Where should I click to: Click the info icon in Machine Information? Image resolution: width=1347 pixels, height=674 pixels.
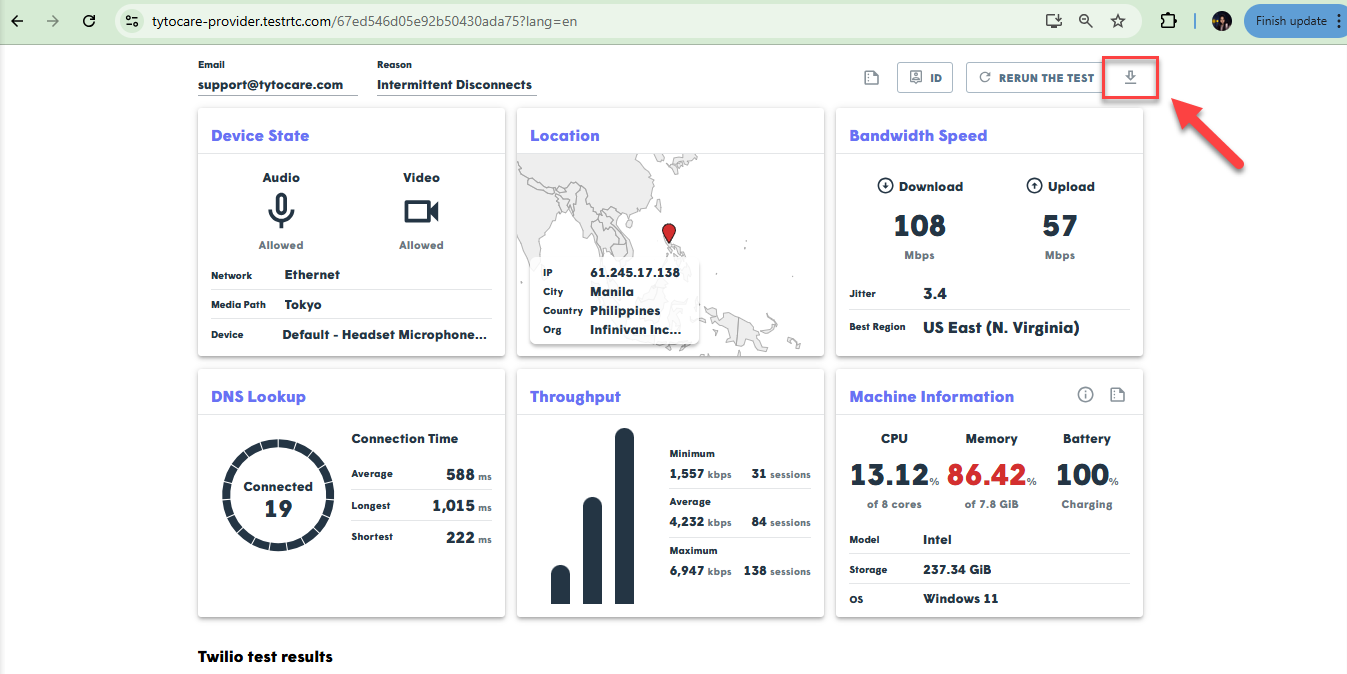pos(1086,395)
